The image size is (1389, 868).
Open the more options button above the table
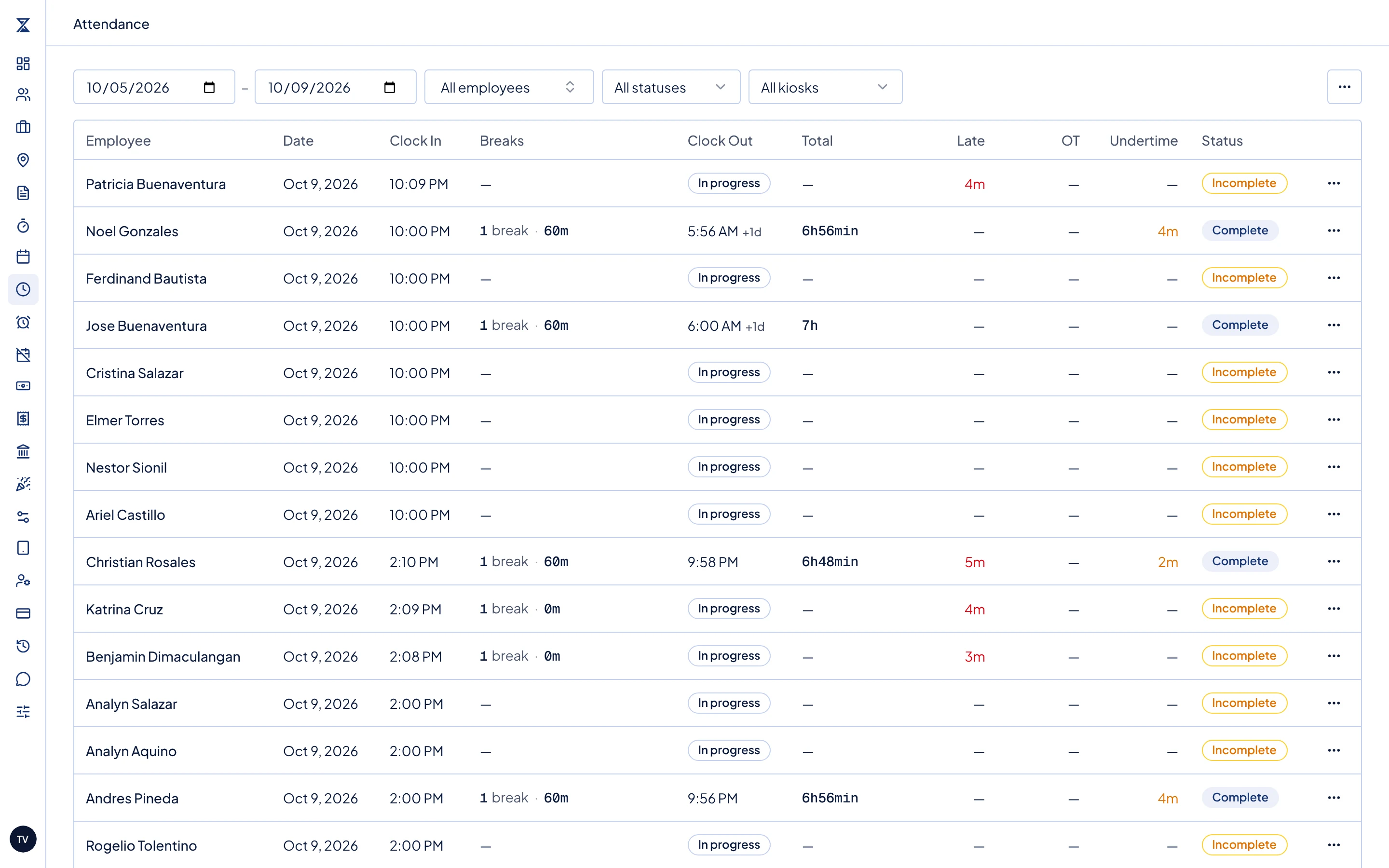click(x=1344, y=87)
